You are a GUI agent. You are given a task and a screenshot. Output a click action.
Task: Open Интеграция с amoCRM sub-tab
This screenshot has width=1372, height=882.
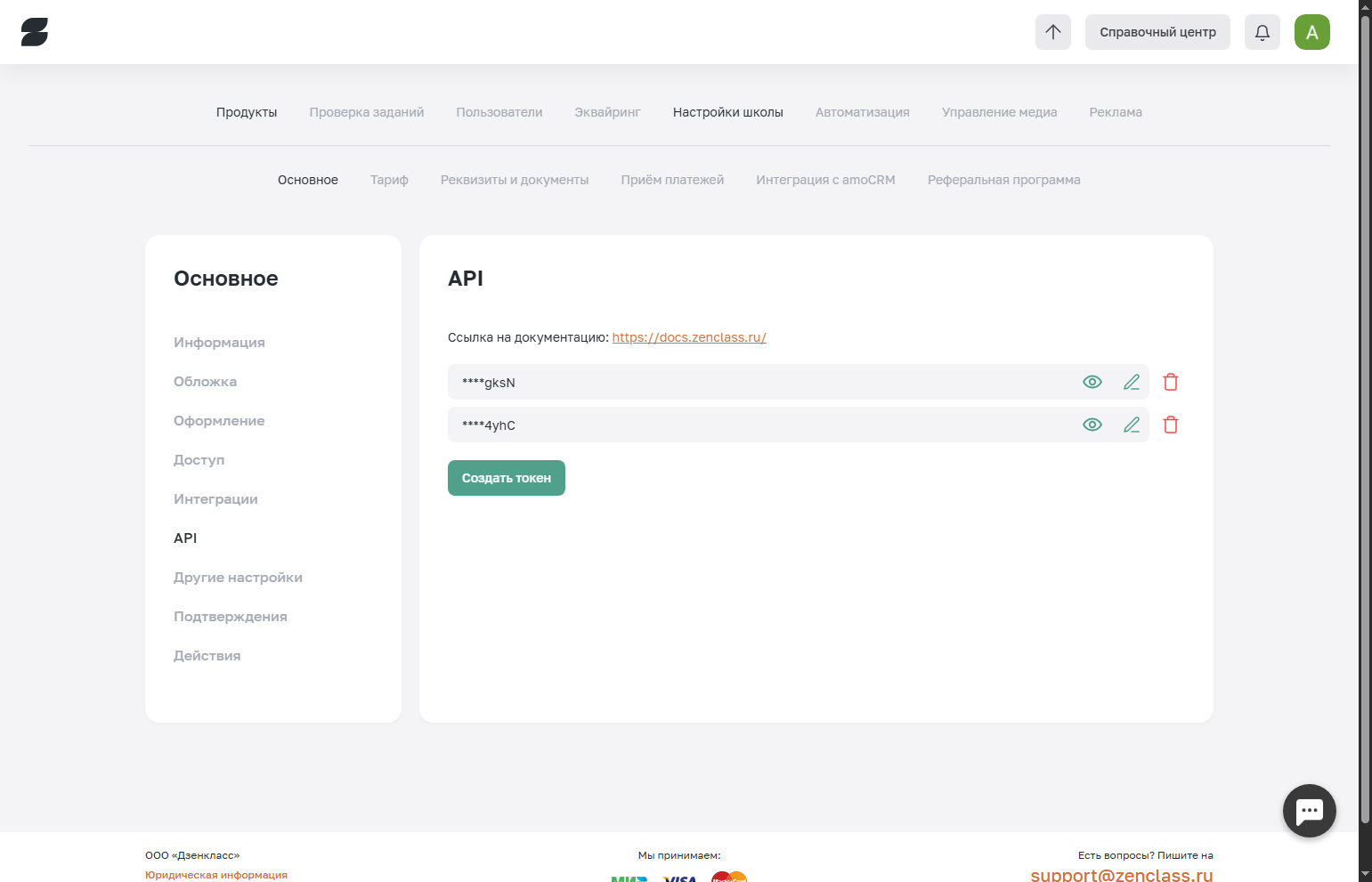pos(826,180)
